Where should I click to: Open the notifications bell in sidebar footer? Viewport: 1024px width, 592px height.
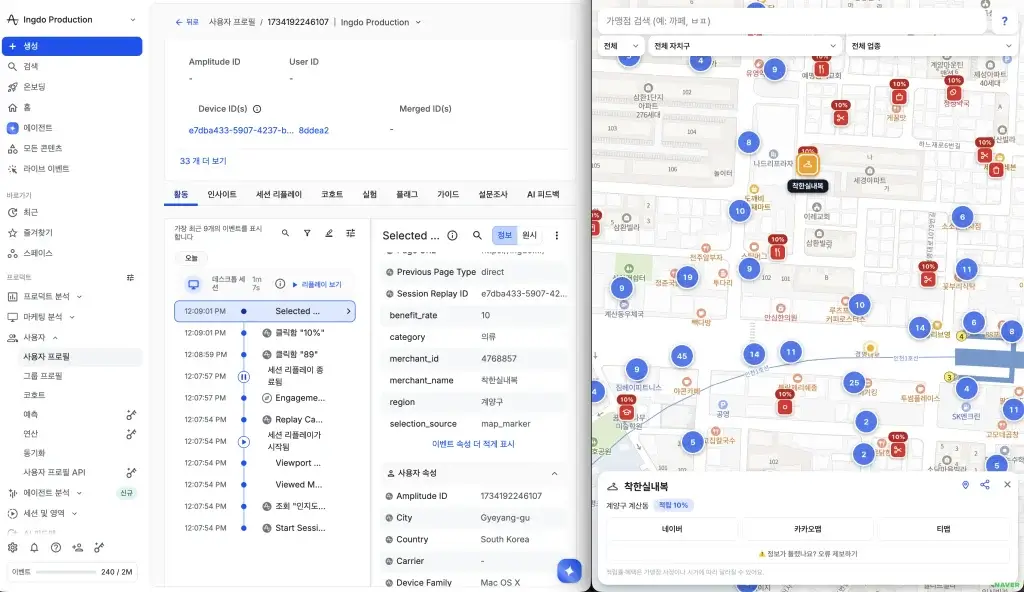[34, 548]
